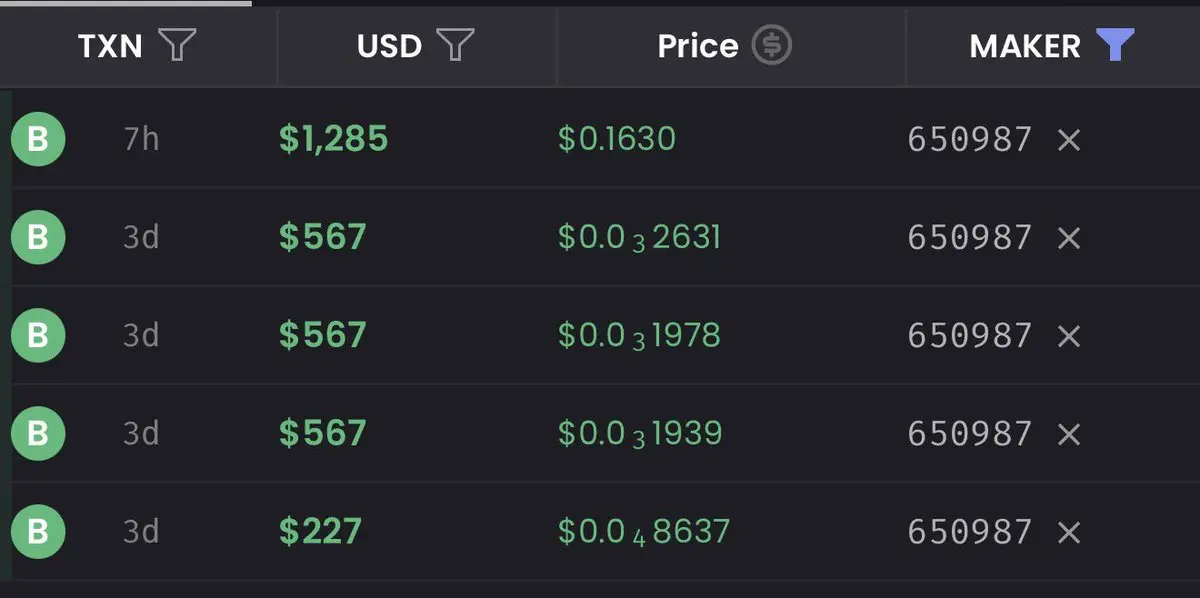Select the Price column header text
The width and height of the screenshot is (1200, 598).
point(698,46)
